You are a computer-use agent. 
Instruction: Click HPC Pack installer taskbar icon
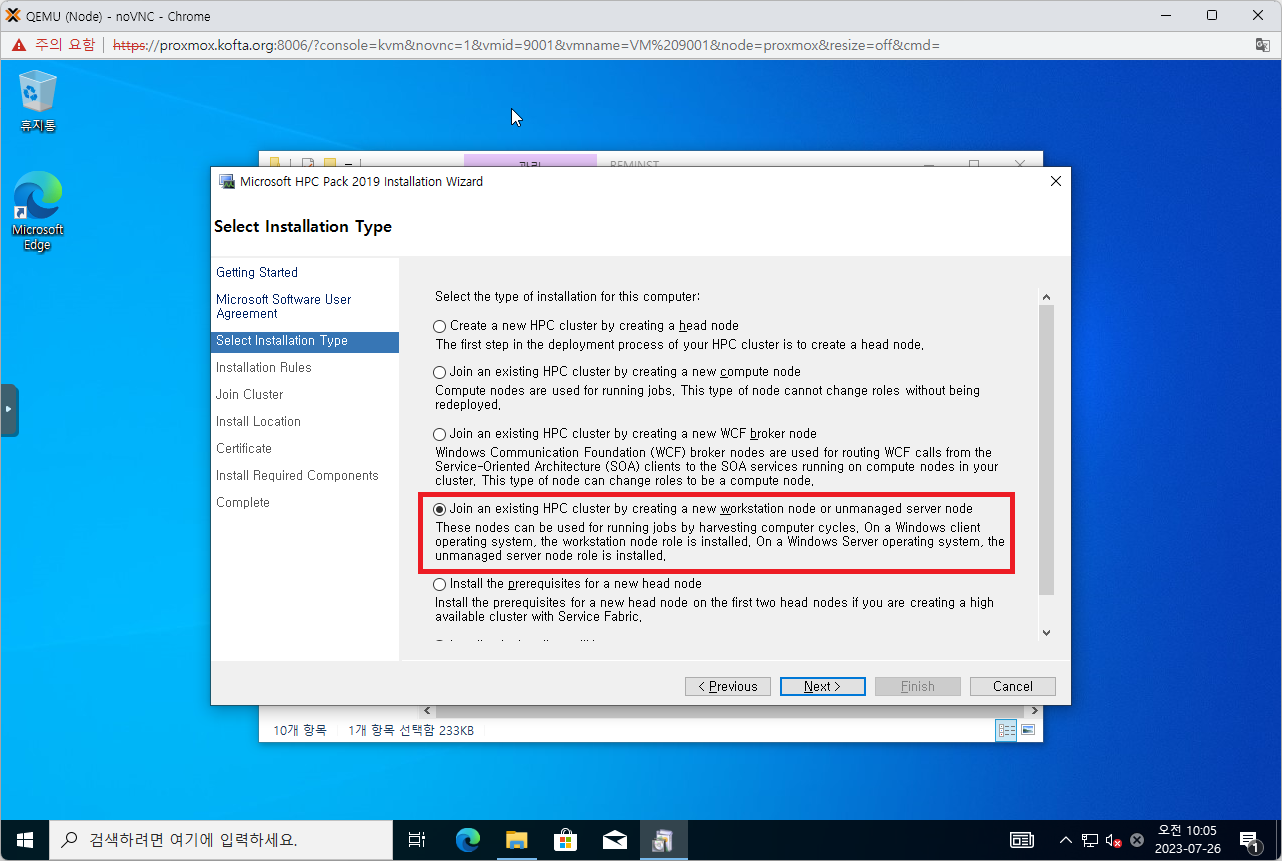coord(662,840)
